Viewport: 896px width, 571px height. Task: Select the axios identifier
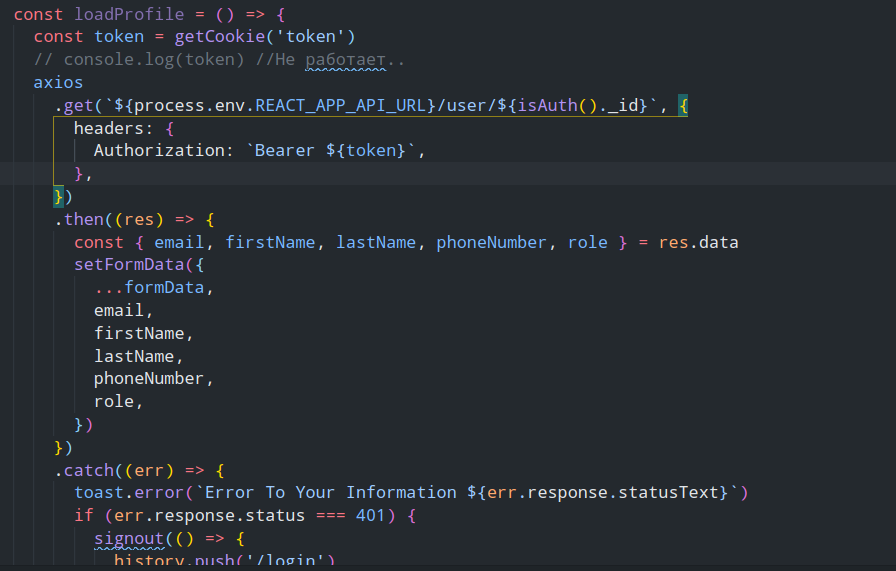(58, 82)
